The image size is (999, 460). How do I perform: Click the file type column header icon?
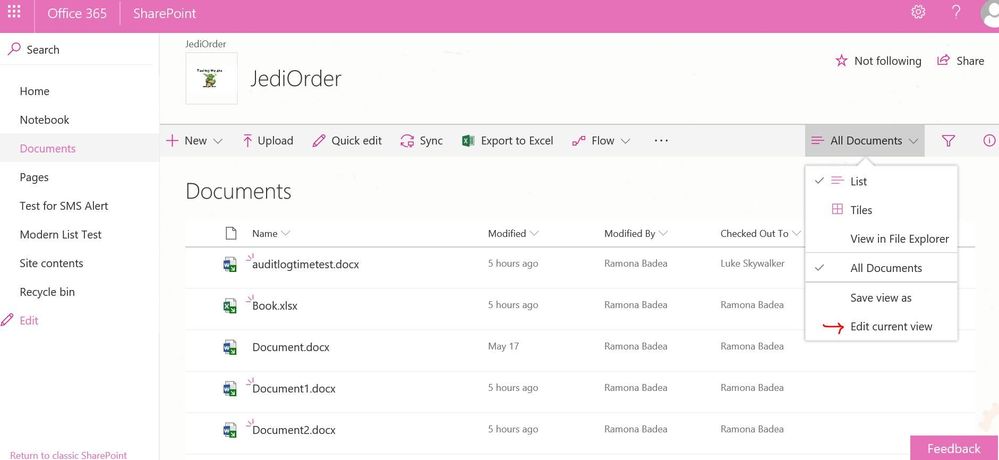coord(231,233)
